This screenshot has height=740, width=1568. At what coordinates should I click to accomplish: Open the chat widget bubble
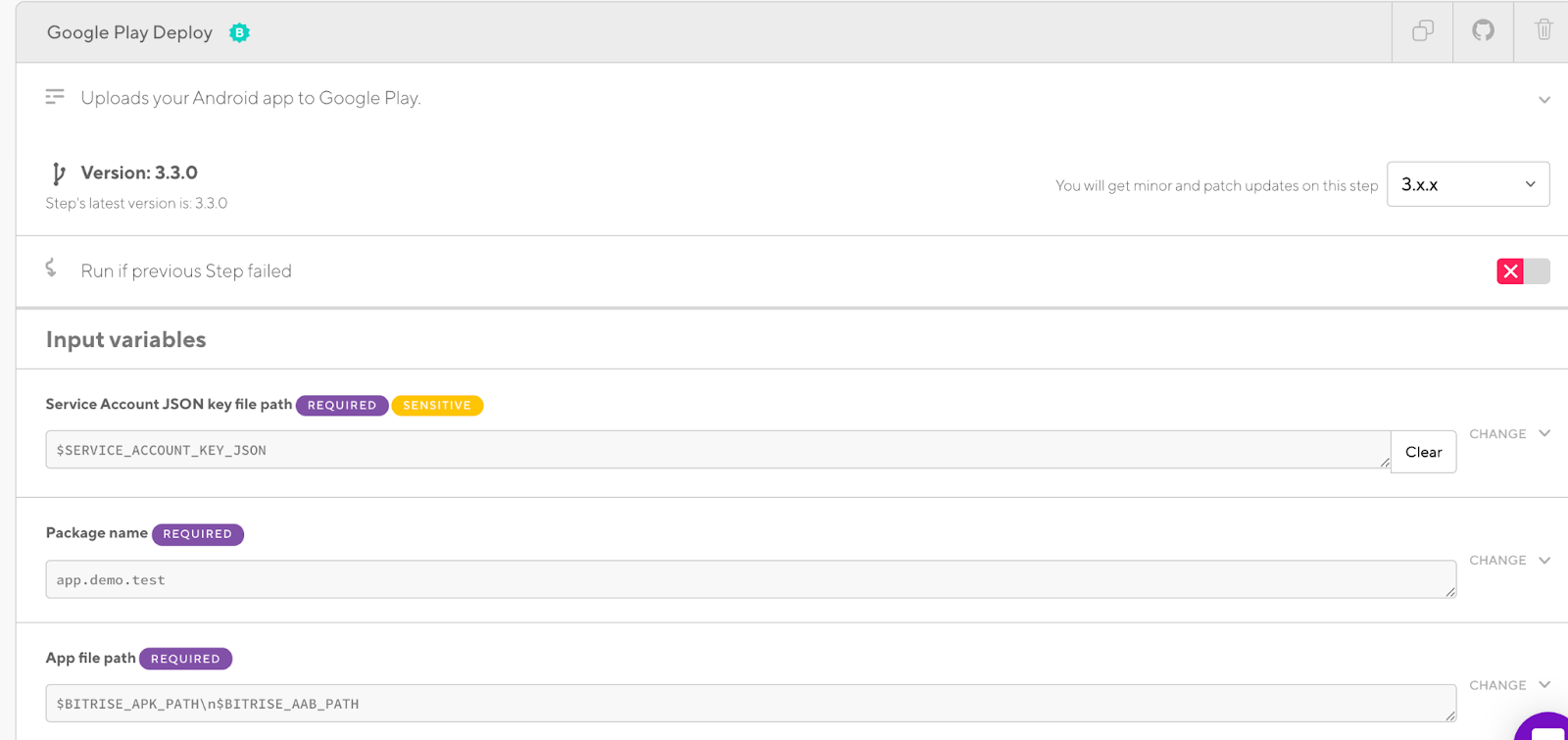click(x=1544, y=727)
